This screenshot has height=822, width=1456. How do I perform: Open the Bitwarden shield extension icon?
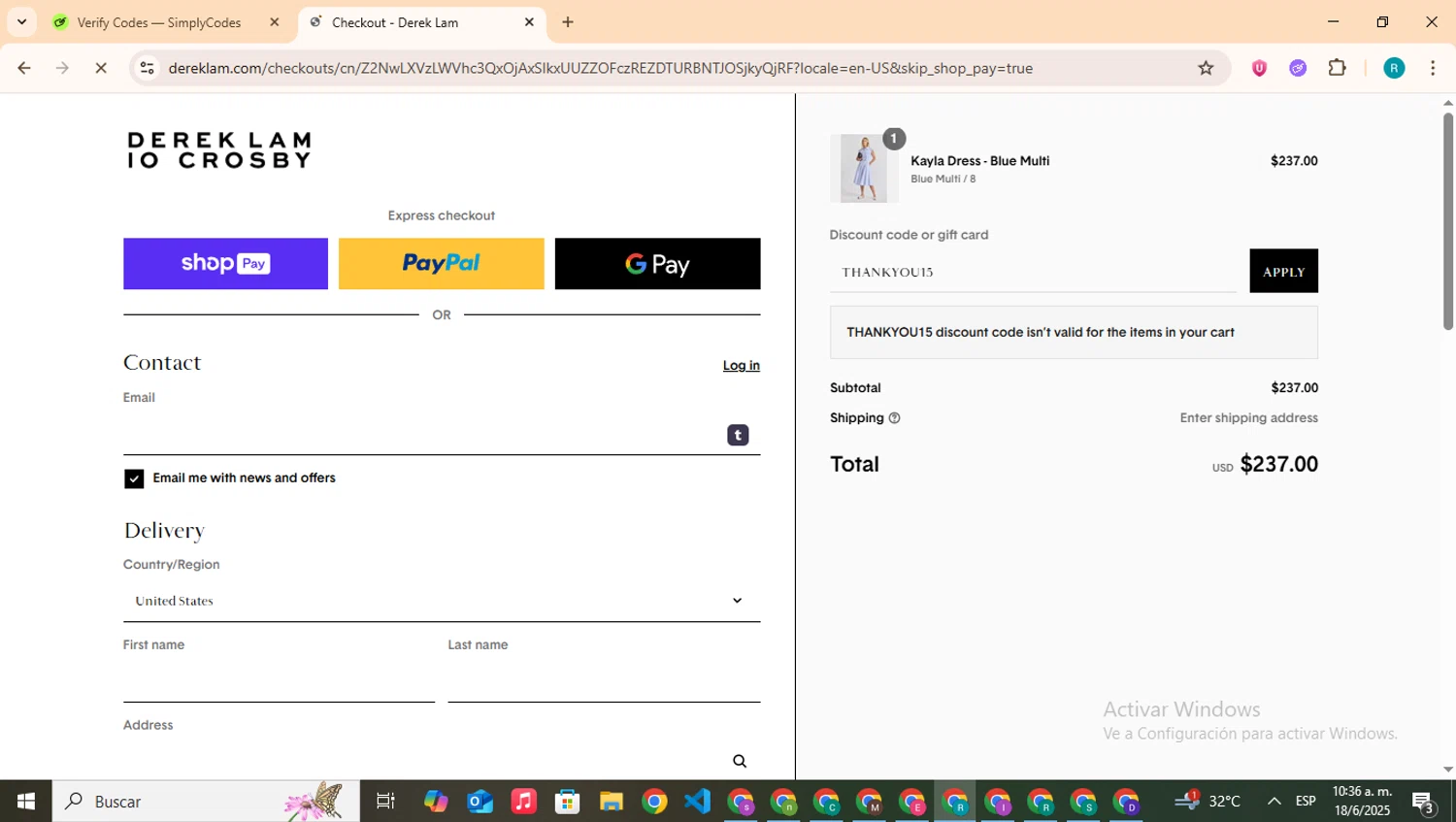pos(1259,68)
